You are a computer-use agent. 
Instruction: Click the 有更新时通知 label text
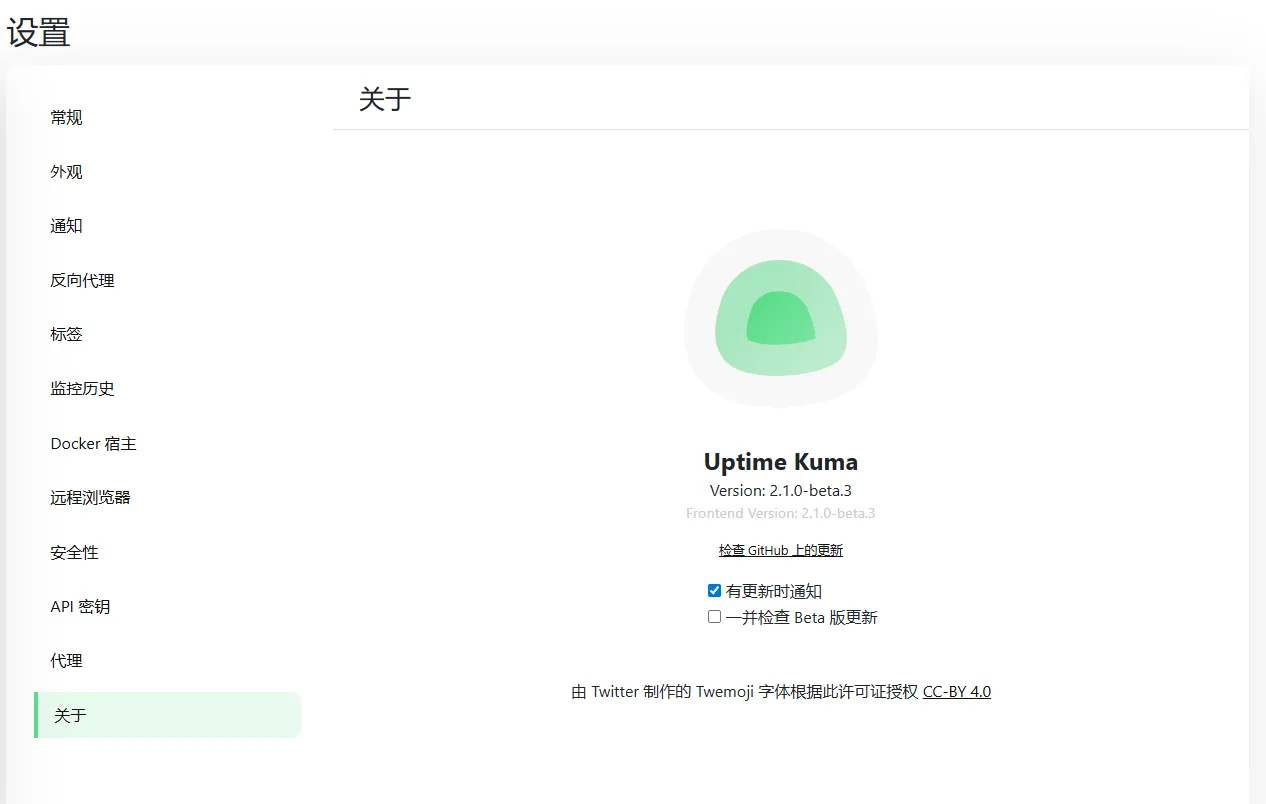tap(774, 592)
